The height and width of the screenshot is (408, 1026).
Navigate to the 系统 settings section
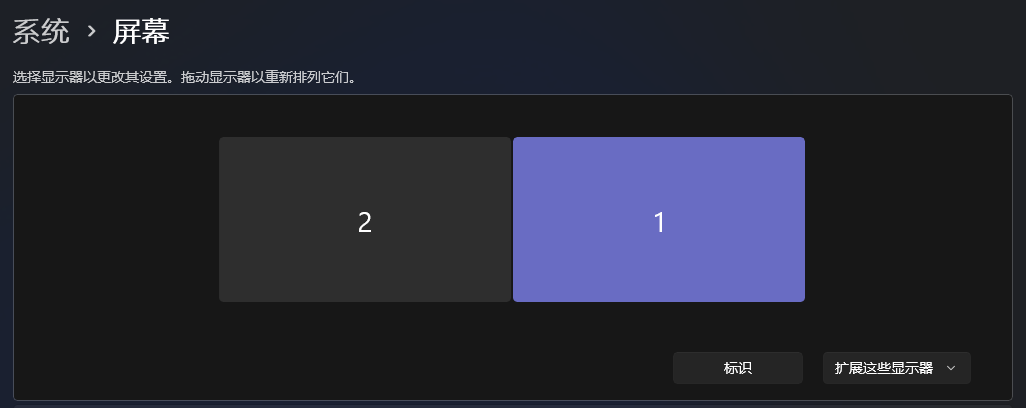tap(41, 31)
